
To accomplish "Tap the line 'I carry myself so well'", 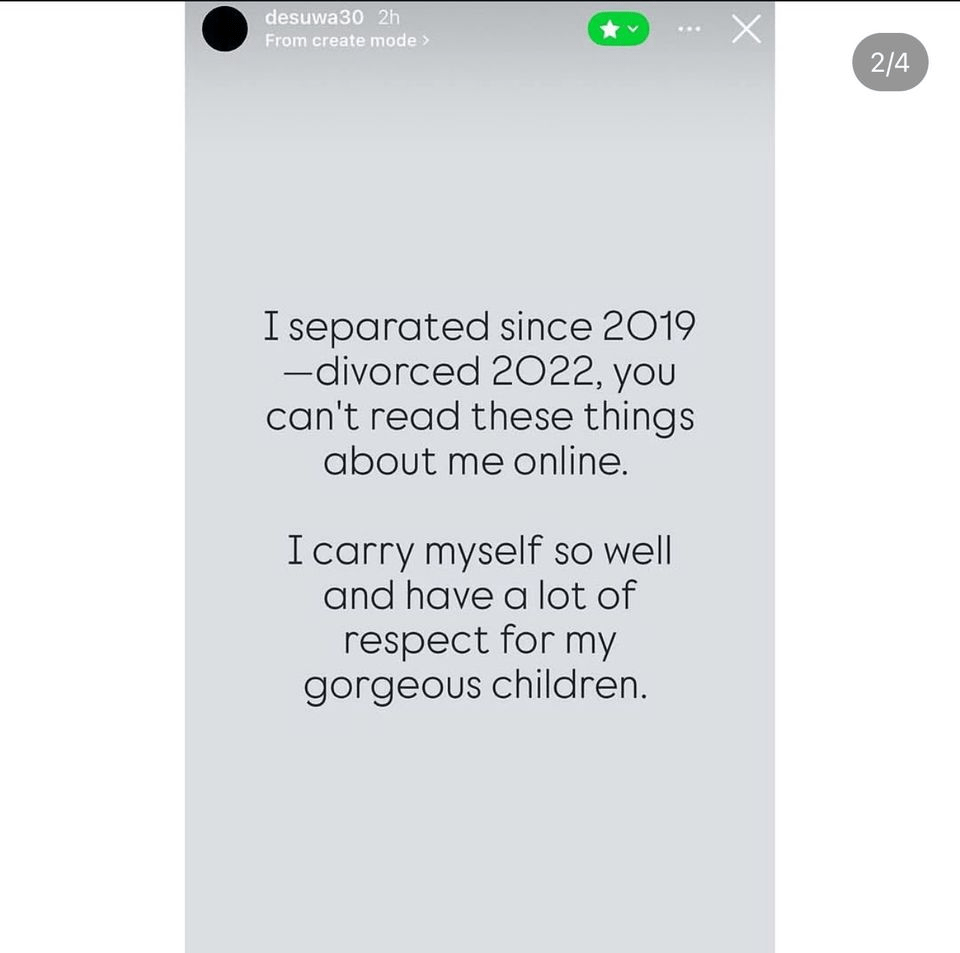I will click(480, 550).
